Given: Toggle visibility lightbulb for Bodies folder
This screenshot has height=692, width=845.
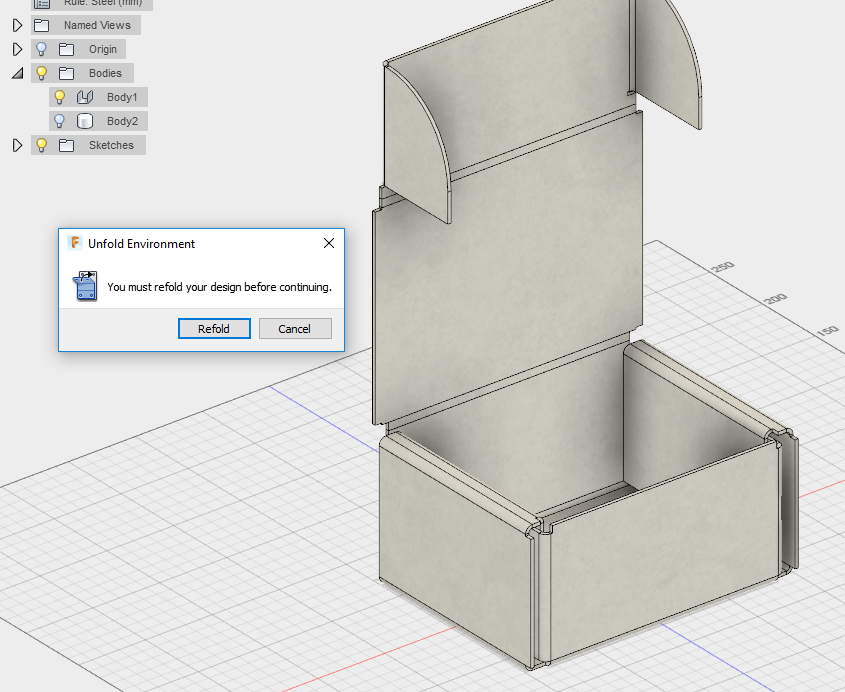Looking at the screenshot, I should click(41, 73).
